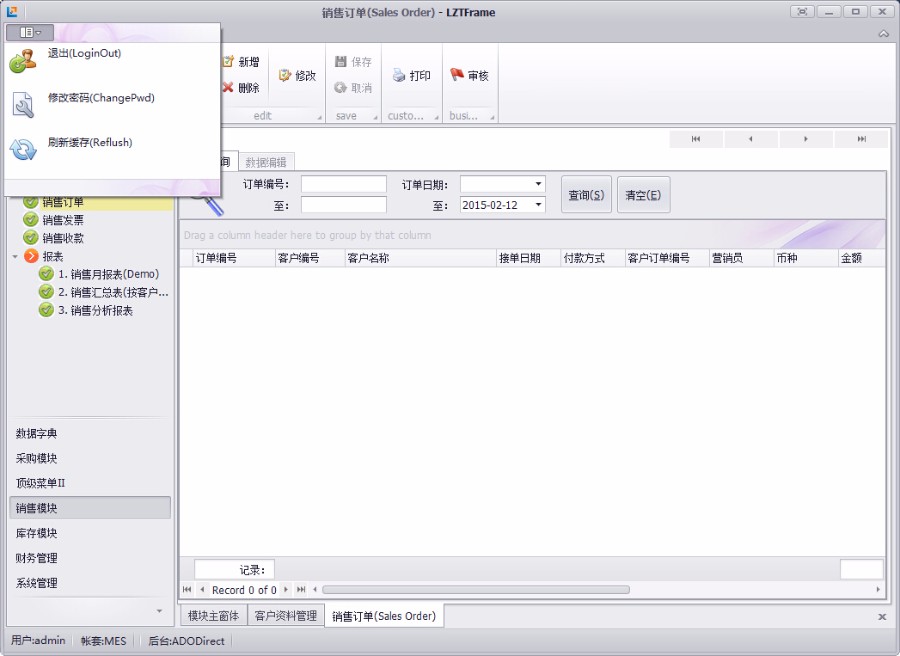Screen dimensions: 900x656
Task: Expand the save group dialog launcher
Action: coord(375,118)
